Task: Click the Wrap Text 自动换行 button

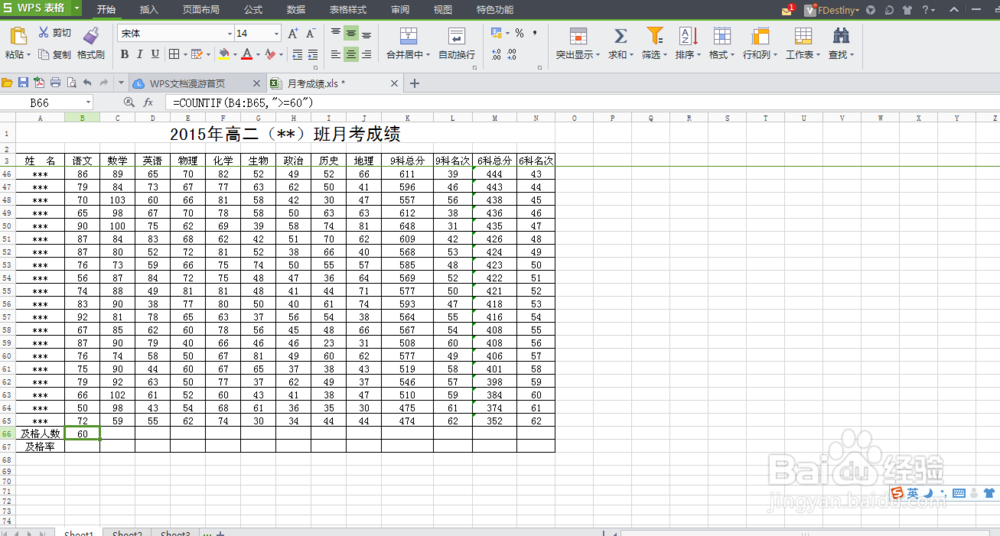Action: pyautogui.click(x=457, y=43)
